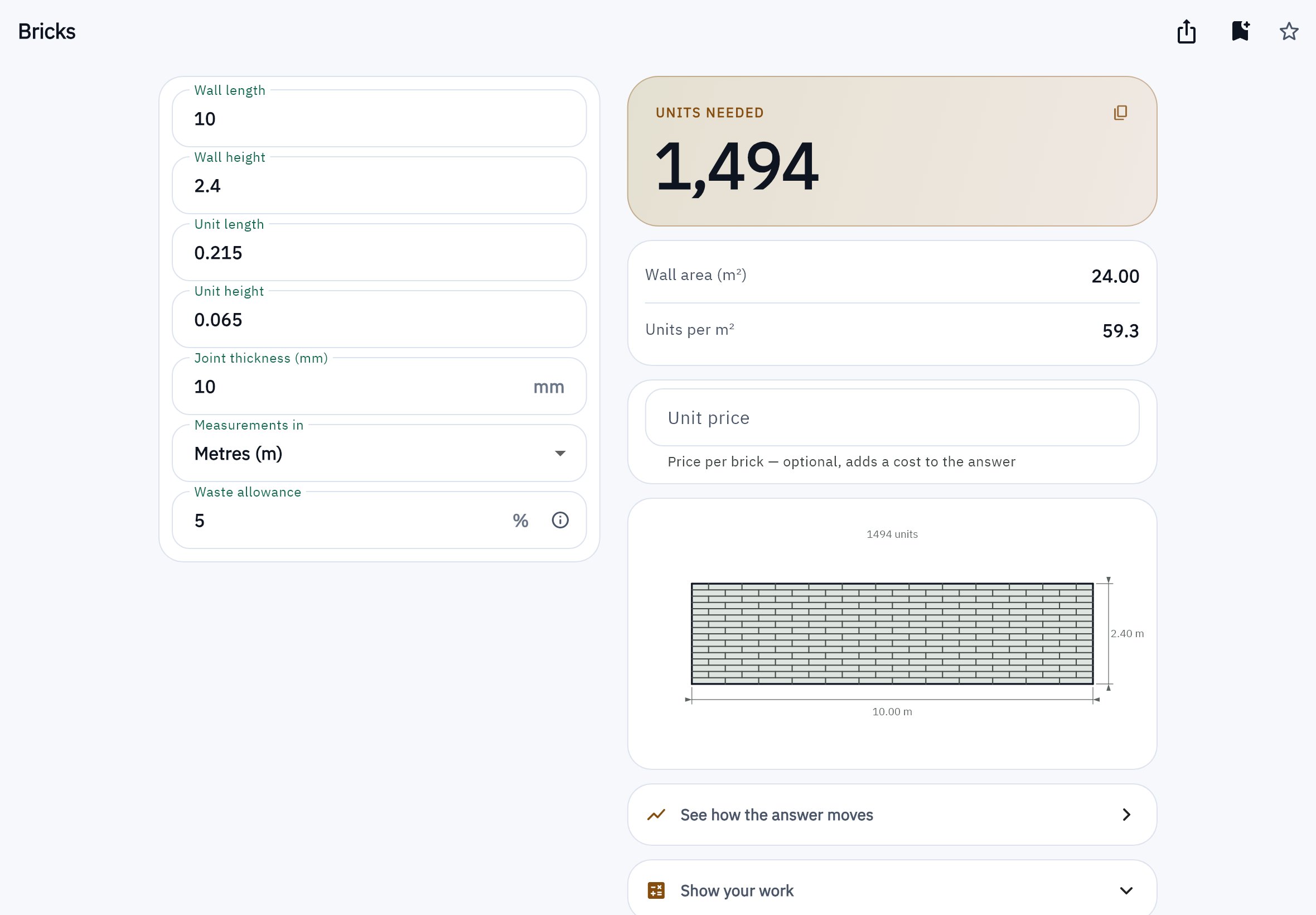This screenshot has width=1316, height=915.
Task: Open See how the answer moves chevron
Action: (x=1126, y=815)
